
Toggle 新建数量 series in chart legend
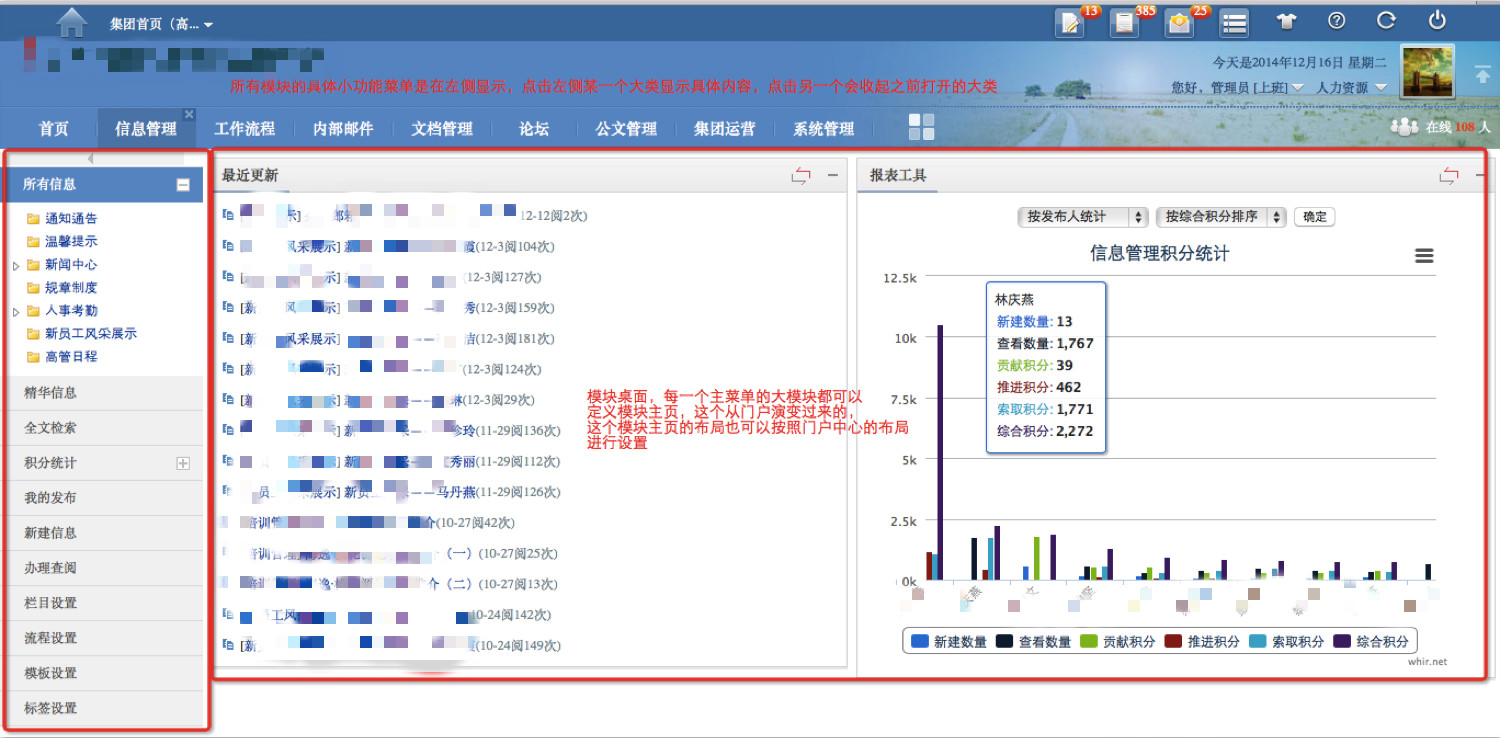click(950, 642)
